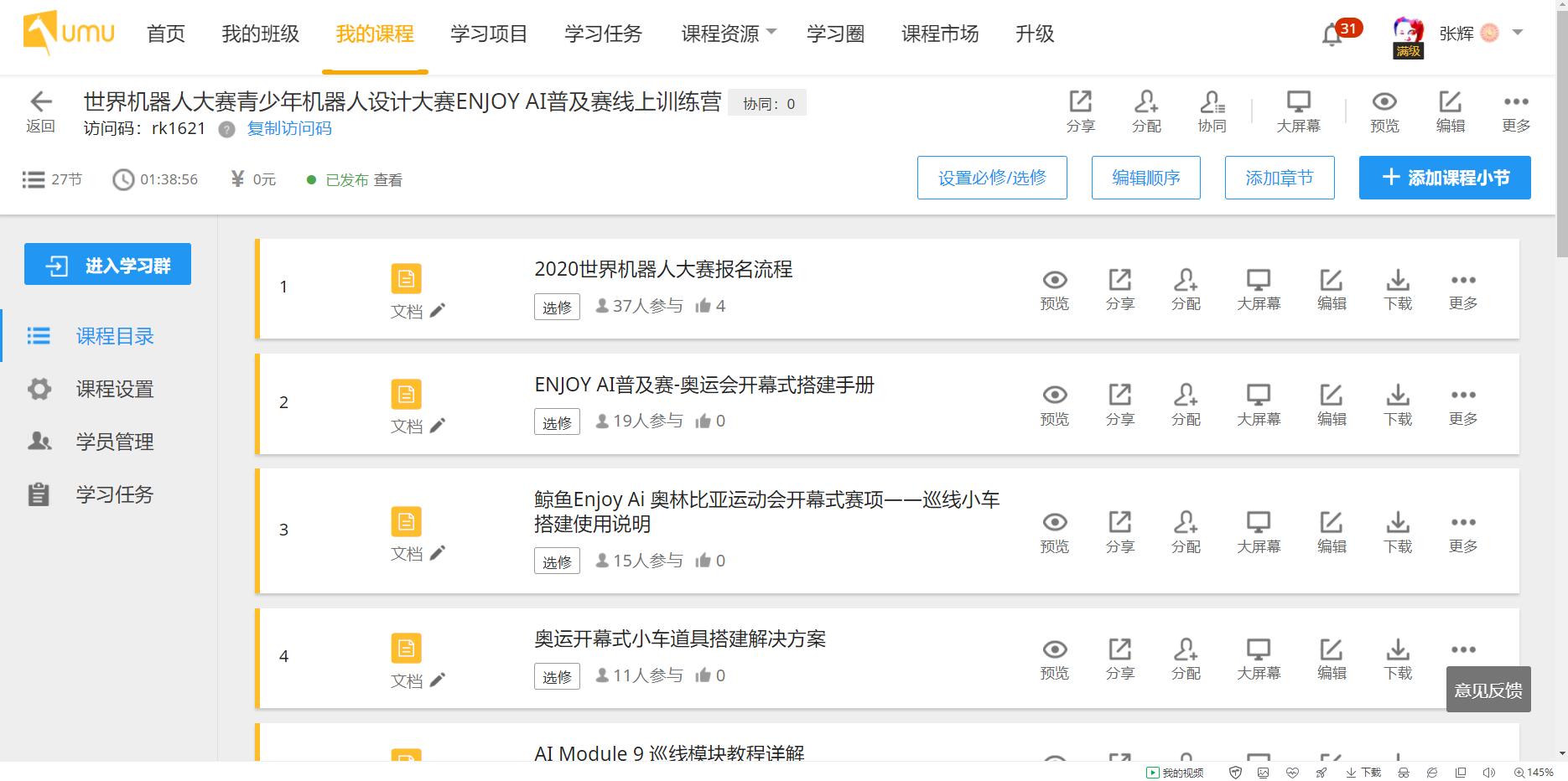Open the course header 更多 menu

click(x=1516, y=111)
